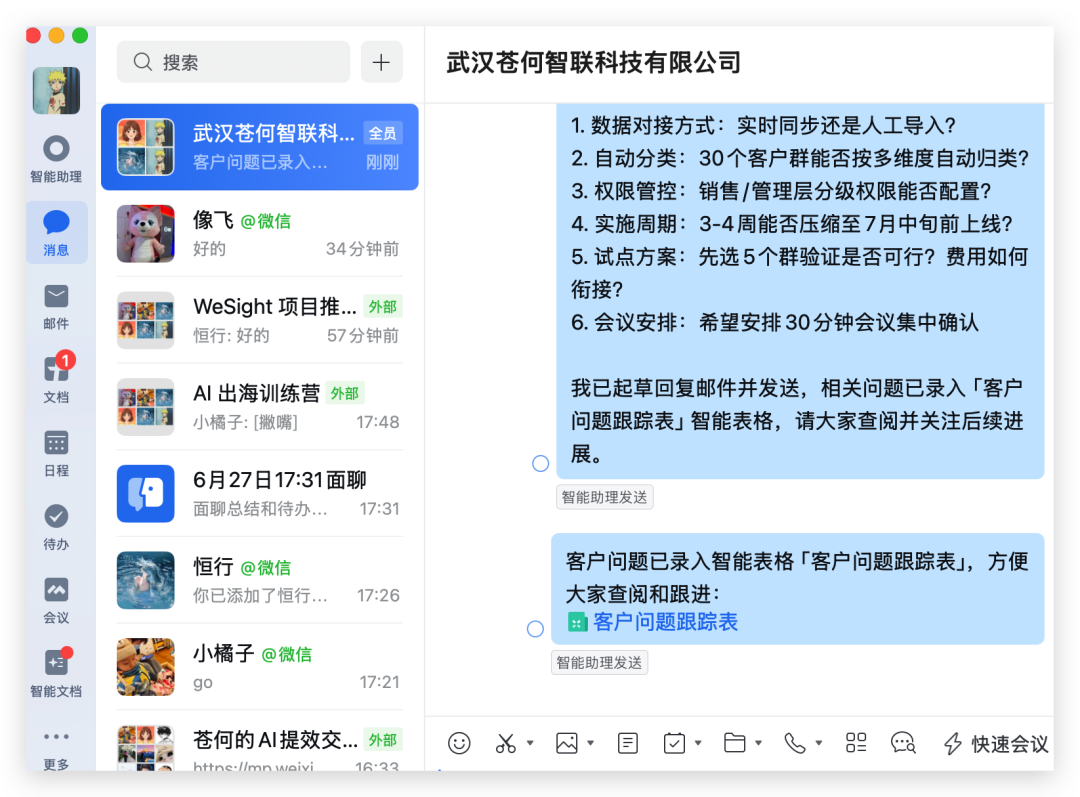Click the 外部 tag on WeSight chat

382,307
